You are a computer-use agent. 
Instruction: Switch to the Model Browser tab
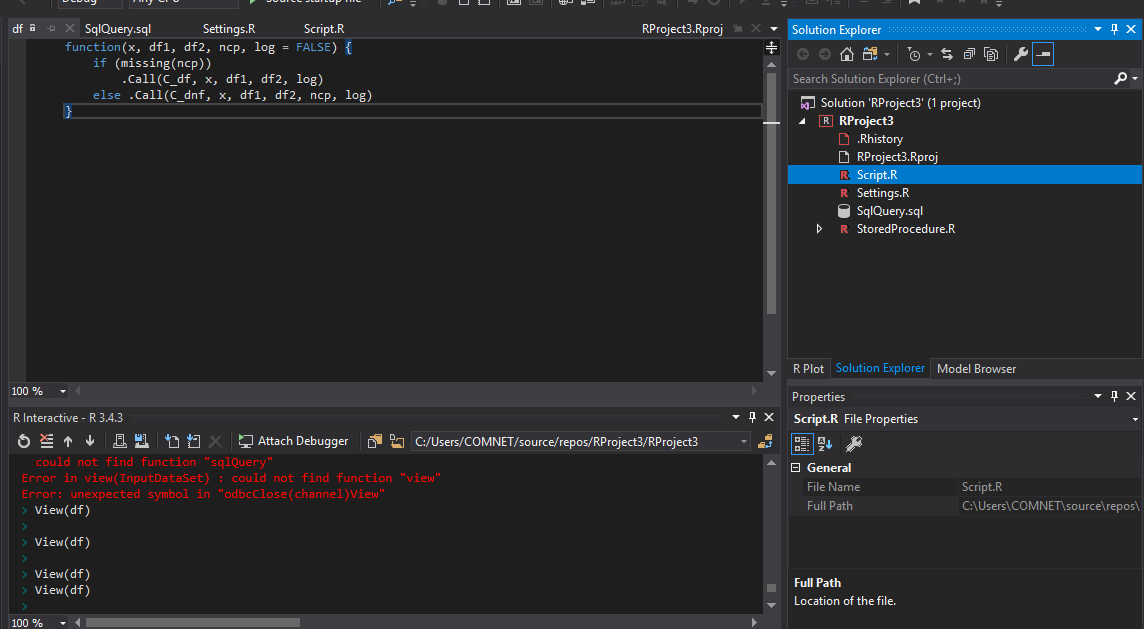[976, 368]
